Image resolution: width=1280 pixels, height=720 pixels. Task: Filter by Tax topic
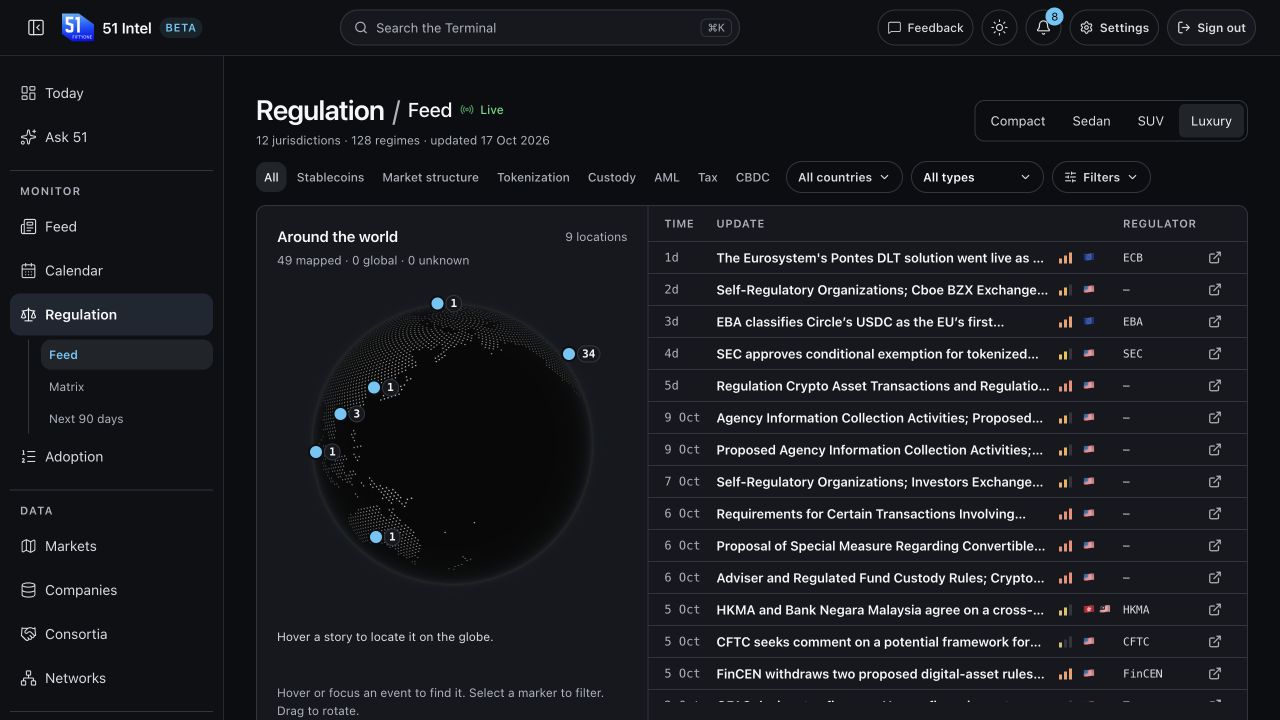[x=708, y=177]
